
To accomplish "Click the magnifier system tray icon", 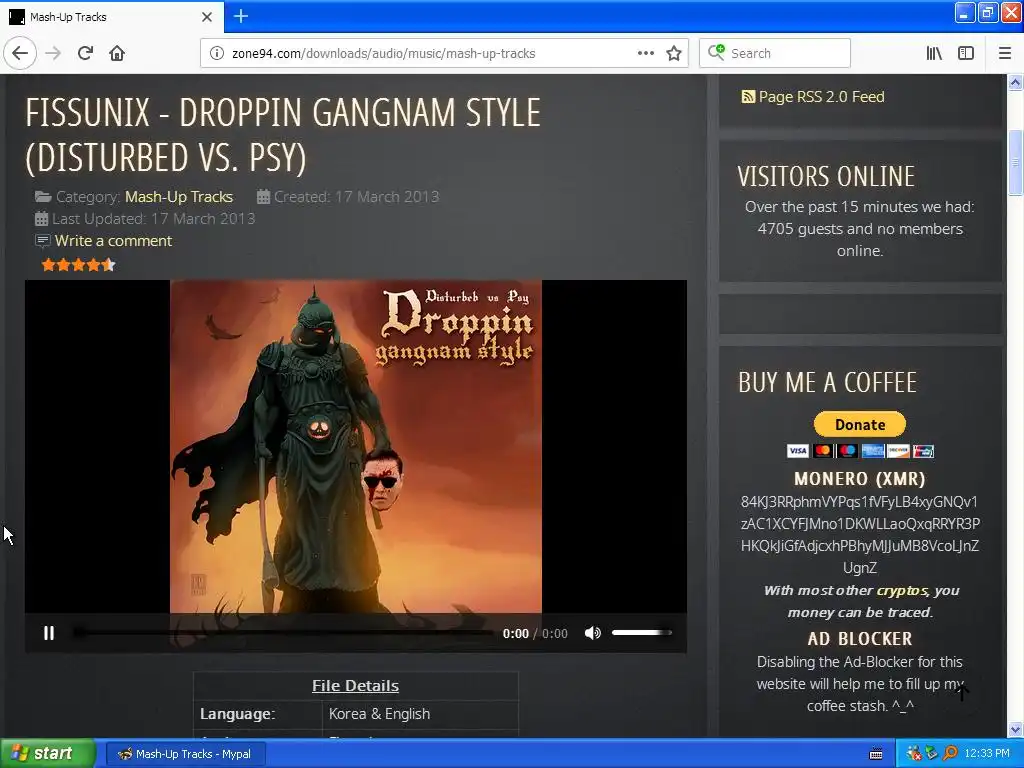I will coord(950,754).
